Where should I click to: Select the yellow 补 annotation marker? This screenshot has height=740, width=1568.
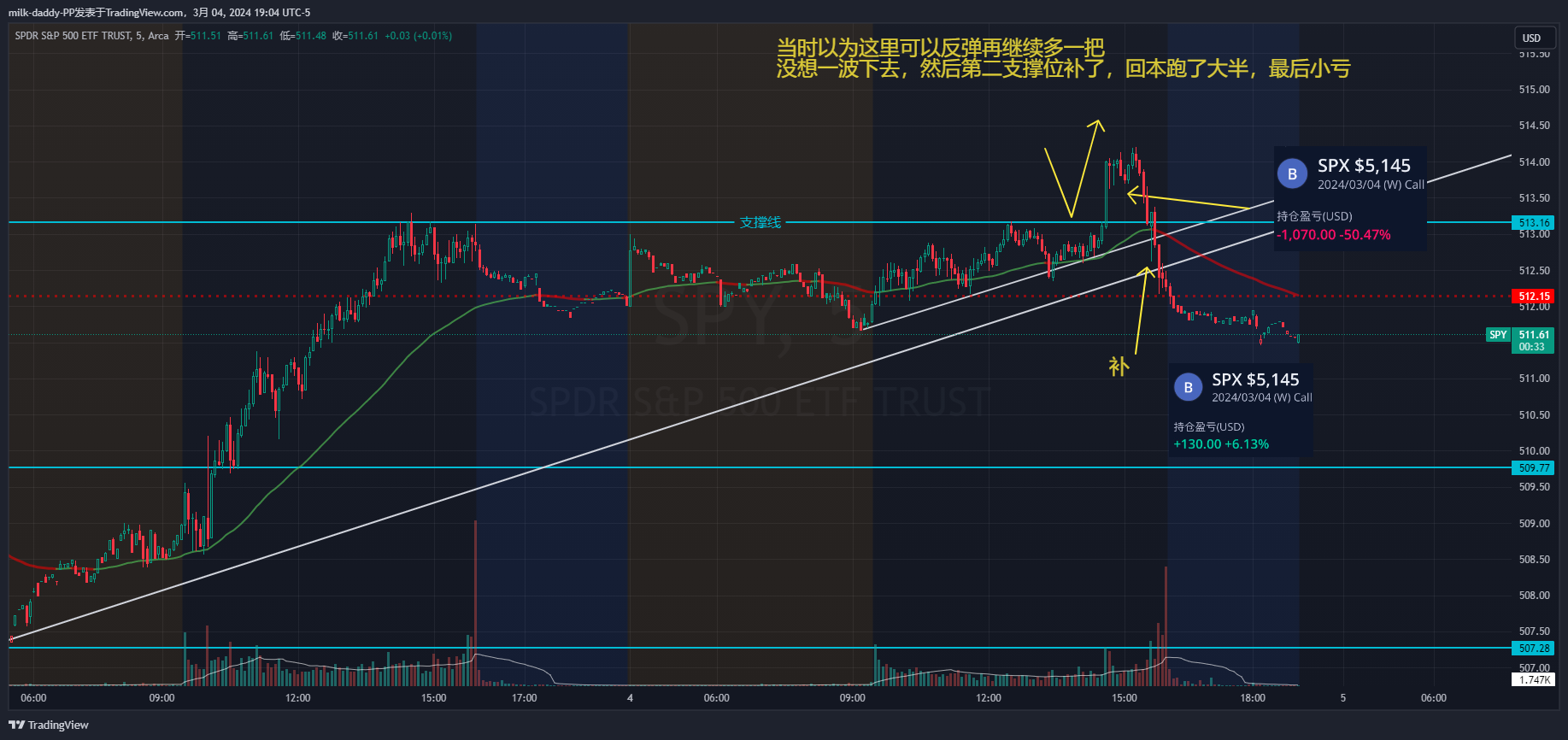[1119, 367]
